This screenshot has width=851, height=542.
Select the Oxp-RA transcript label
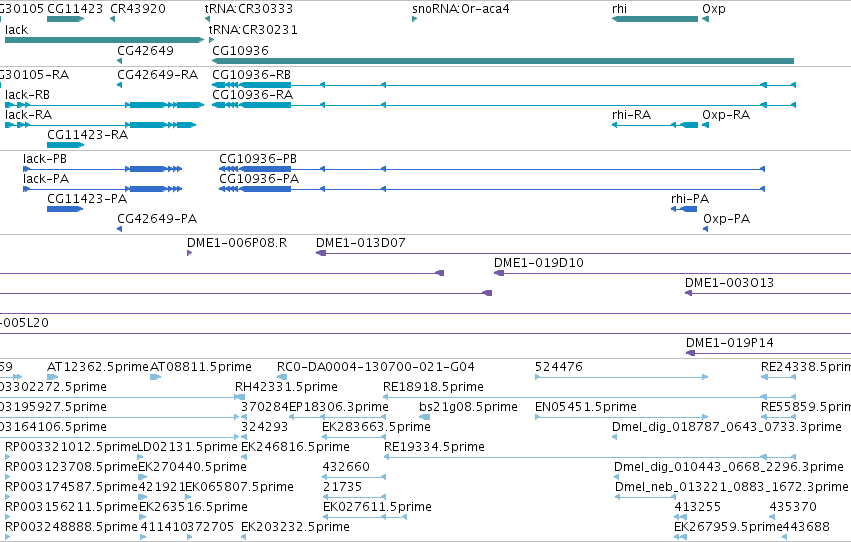[726, 114]
